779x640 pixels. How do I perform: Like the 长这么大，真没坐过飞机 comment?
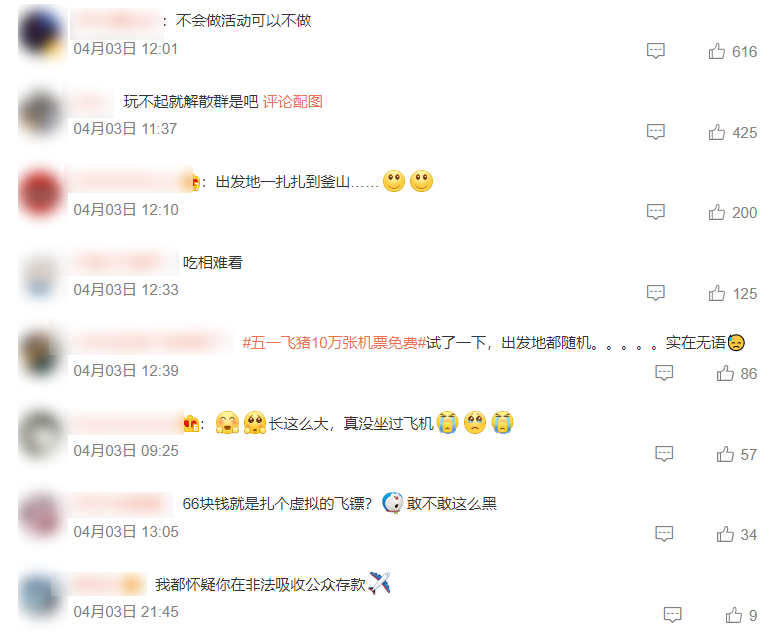pyautogui.click(x=725, y=454)
